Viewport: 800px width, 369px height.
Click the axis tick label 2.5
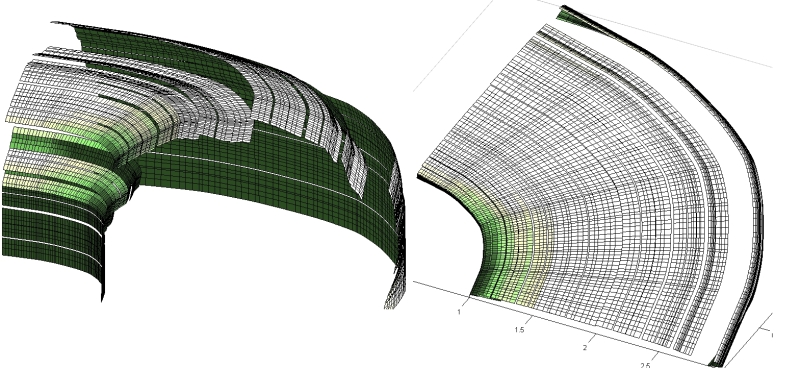click(x=645, y=365)
